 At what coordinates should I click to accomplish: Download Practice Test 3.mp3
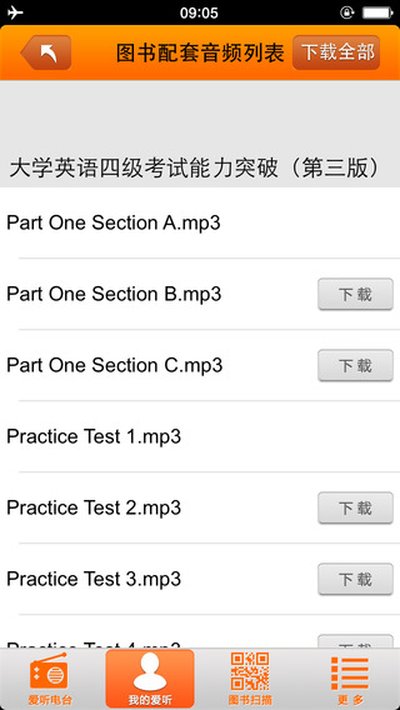[x=355, y=579]
